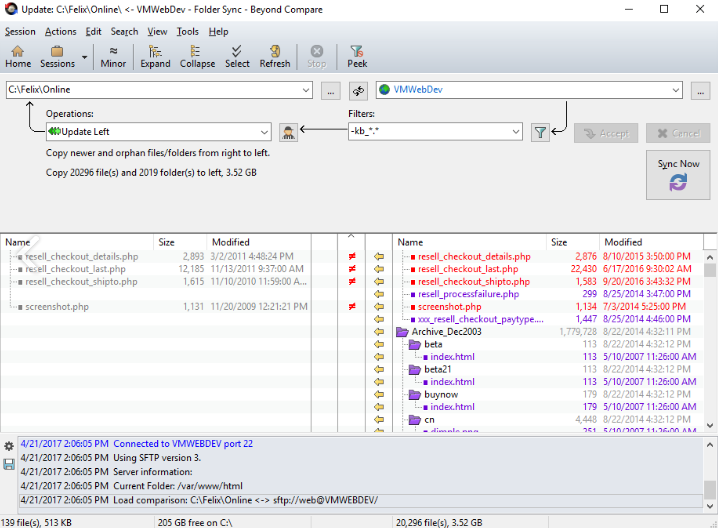Open log options gear icon
This screenshot has height=528, width=718.
(9, 446)
